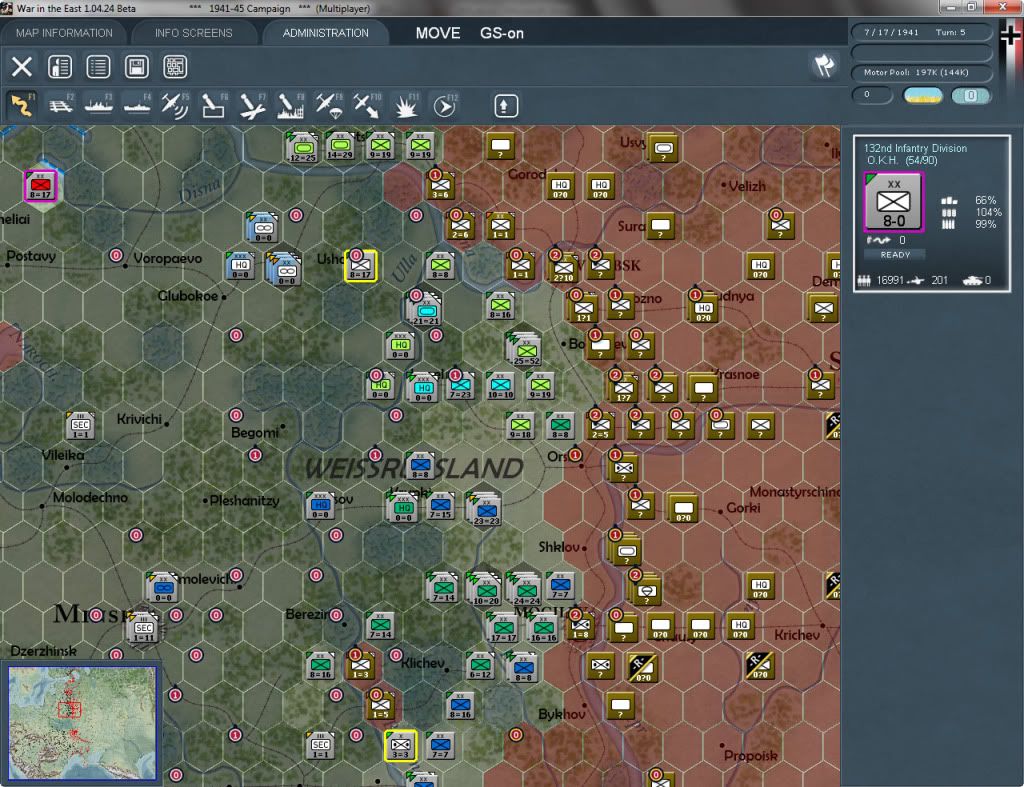The width and height of the screenshot is (1024, 787).
Task: Select the Bomb unit (F6) tool
Action: point(214,105)
